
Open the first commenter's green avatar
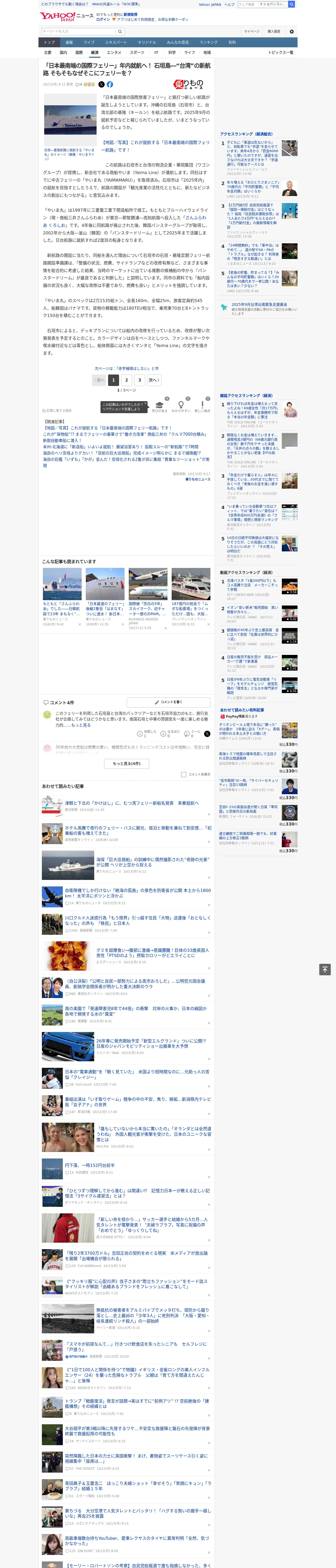point(47,714)
